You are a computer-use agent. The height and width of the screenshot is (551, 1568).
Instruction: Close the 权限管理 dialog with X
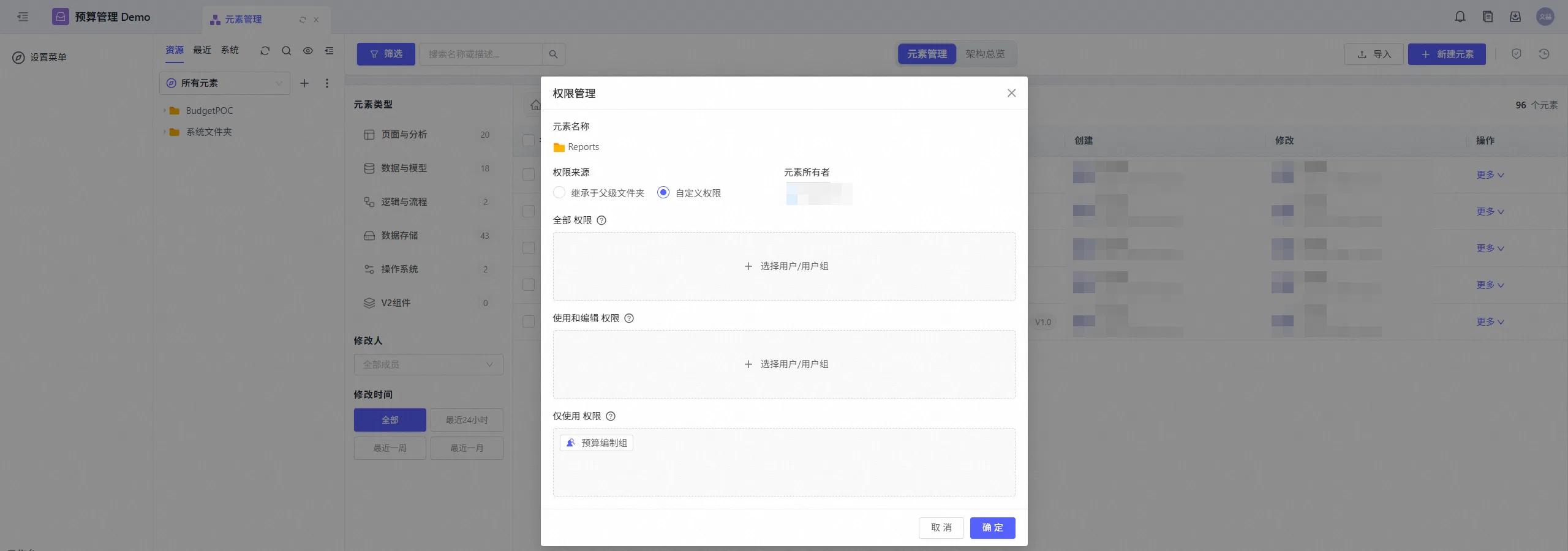1011,93
